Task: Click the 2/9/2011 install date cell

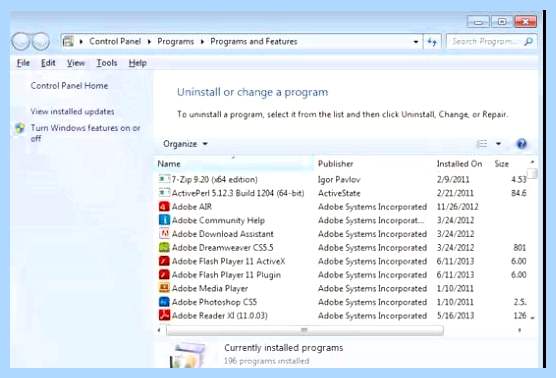Action: 453,179
